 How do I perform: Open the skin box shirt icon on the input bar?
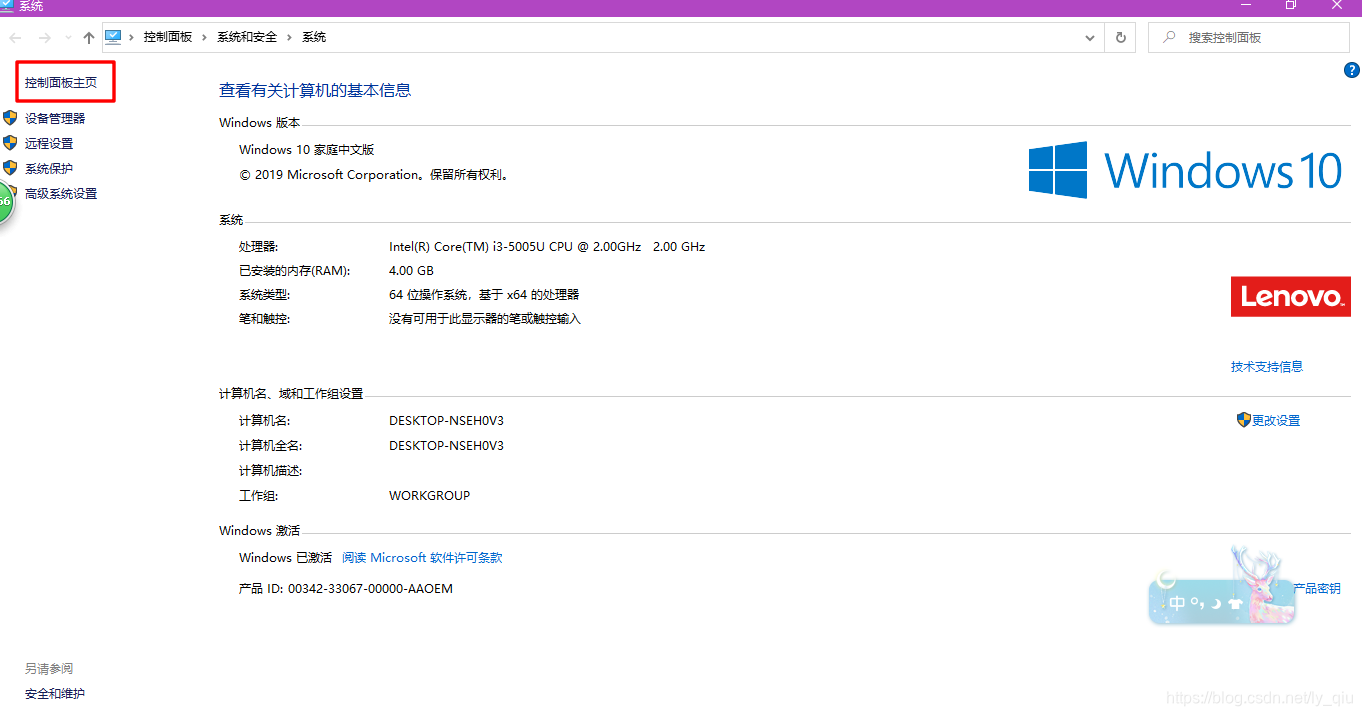pos(1236,604)
